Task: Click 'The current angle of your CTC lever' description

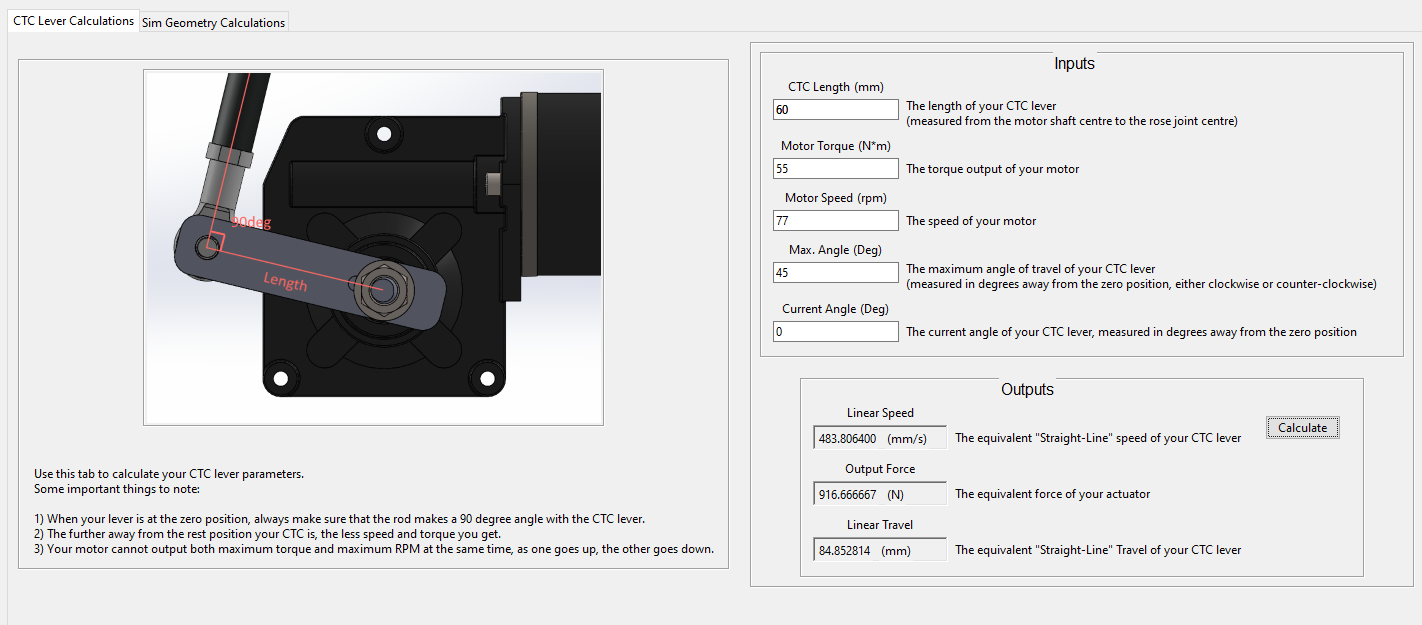Action: click(1131, 332)
